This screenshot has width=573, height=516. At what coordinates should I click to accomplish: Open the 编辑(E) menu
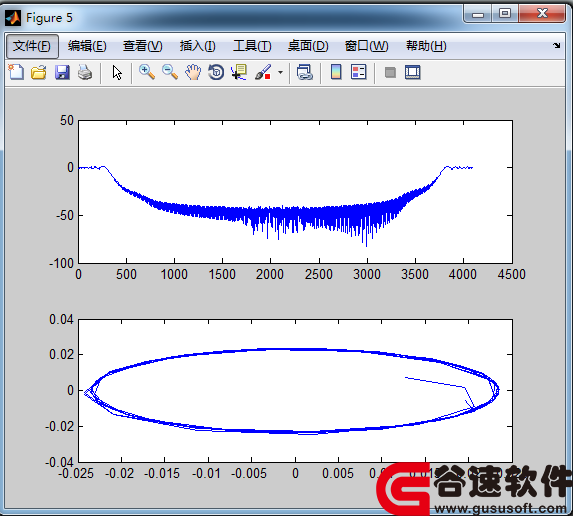[87, 46]
